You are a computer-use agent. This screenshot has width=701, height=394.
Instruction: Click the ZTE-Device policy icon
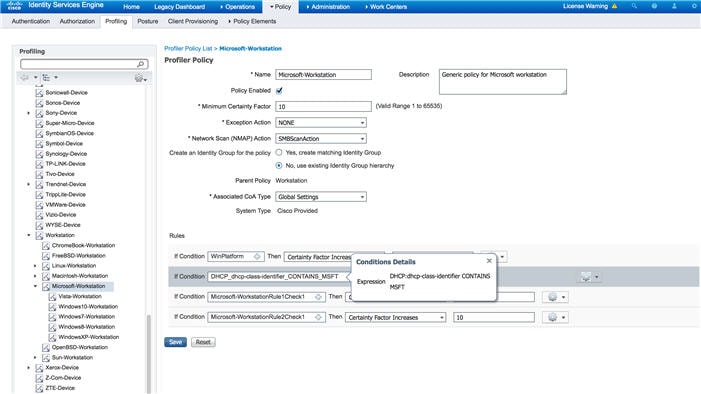coord(39,388)
